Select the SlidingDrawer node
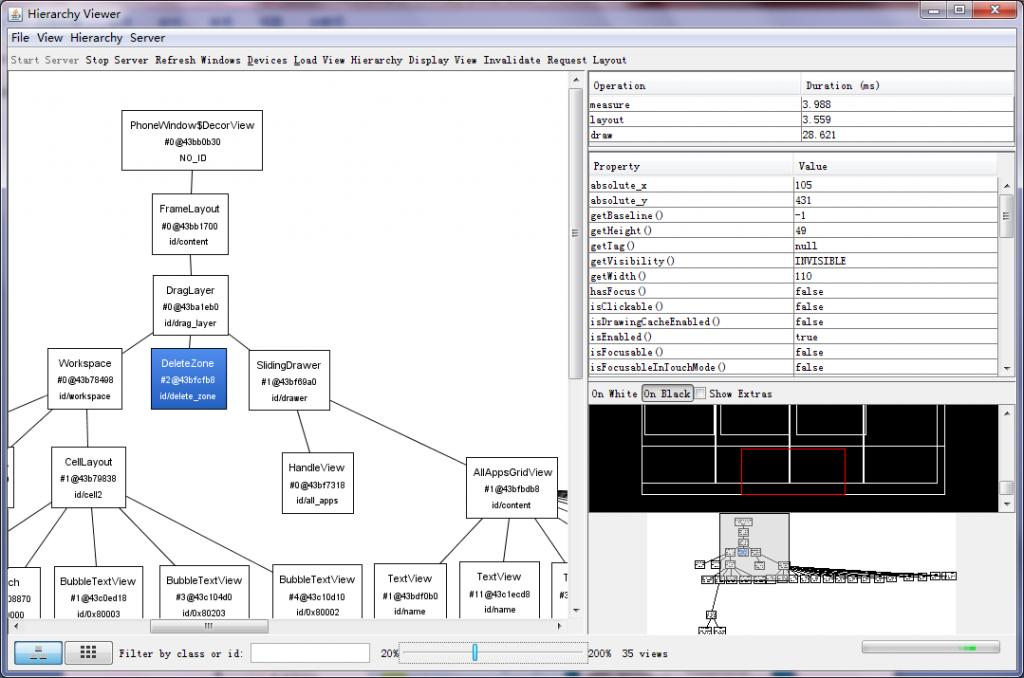 coord(288,379)
